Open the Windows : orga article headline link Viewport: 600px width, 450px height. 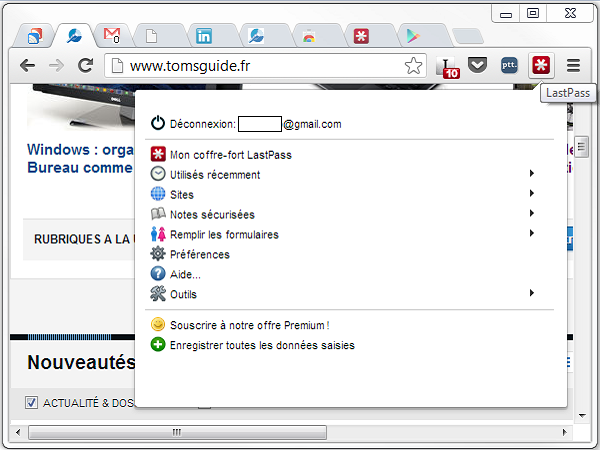[80, 158]
